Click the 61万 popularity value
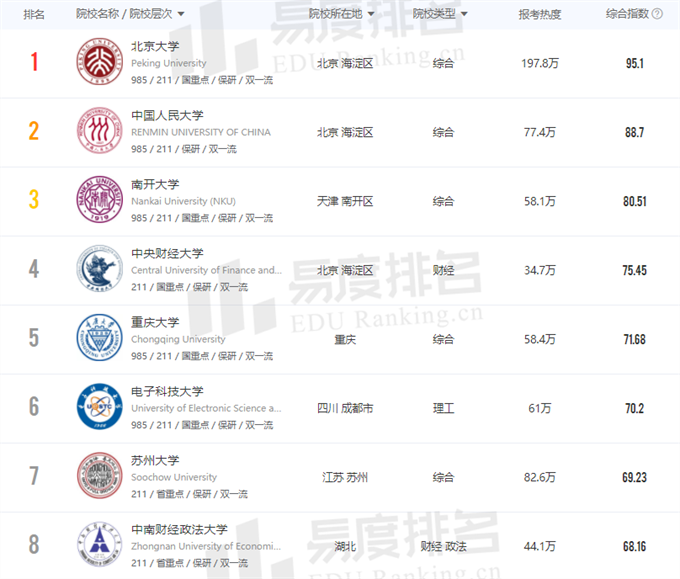The width and height of the screenshot is (680, 579). (x=540, y=408)
